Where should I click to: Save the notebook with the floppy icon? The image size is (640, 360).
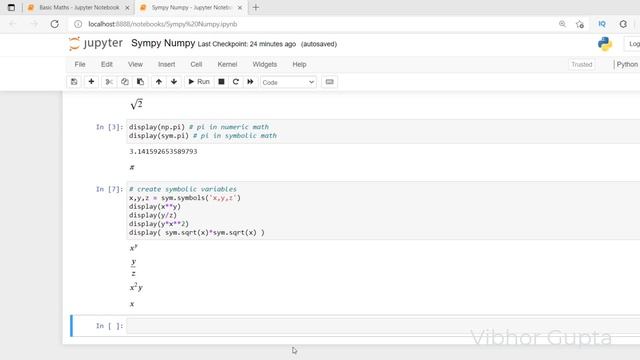[74, 82]
